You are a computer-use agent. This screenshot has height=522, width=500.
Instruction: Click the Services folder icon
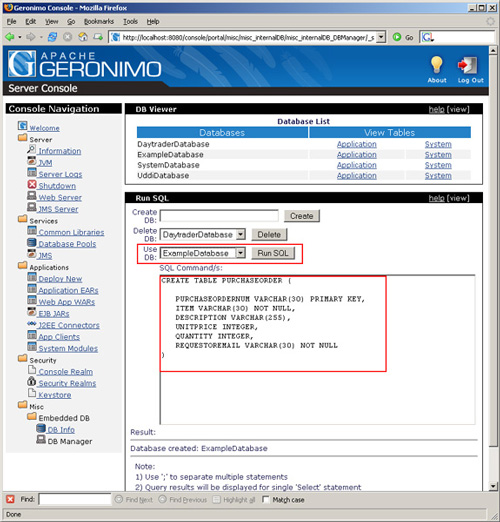(x=22, y=219)
